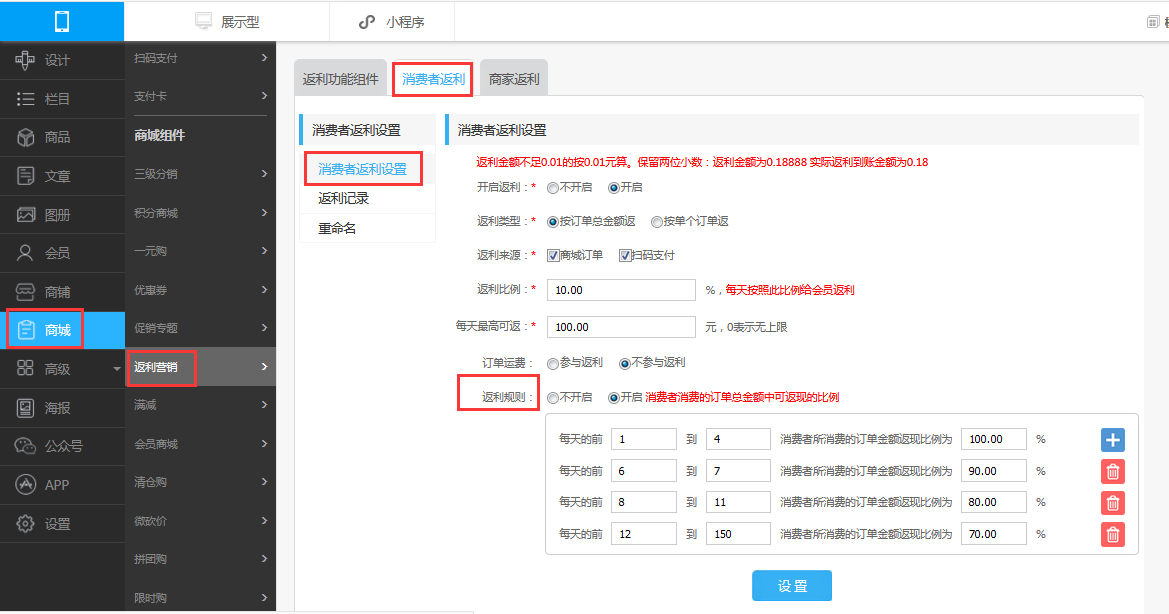This screenshot has height=614, width=1169.
Task: Open 消费者返利设置 left link
Action: [362, 169]
